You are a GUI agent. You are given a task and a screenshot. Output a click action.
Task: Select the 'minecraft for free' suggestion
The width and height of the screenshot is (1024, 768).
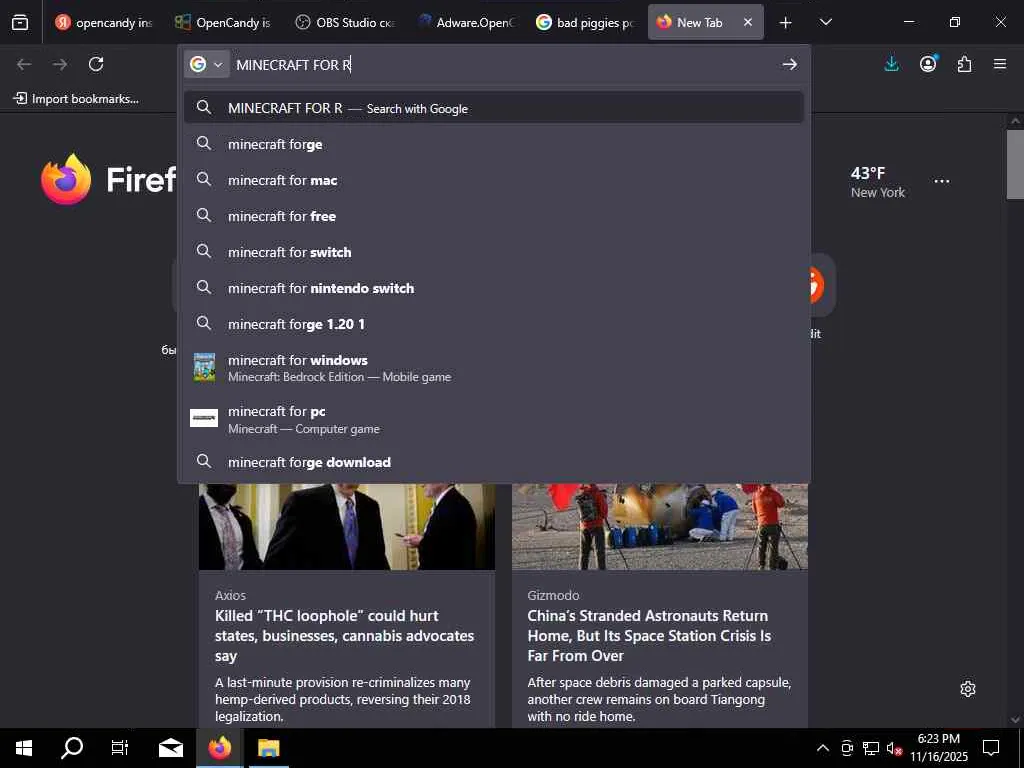click(x=494, y=216)
